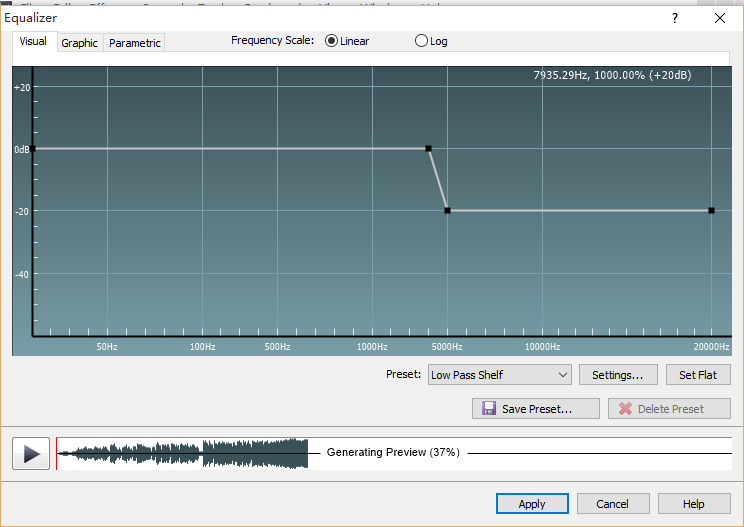Select the Linear frequency scale option
This screenshot has height=527, width=744.
coord(332,41)
